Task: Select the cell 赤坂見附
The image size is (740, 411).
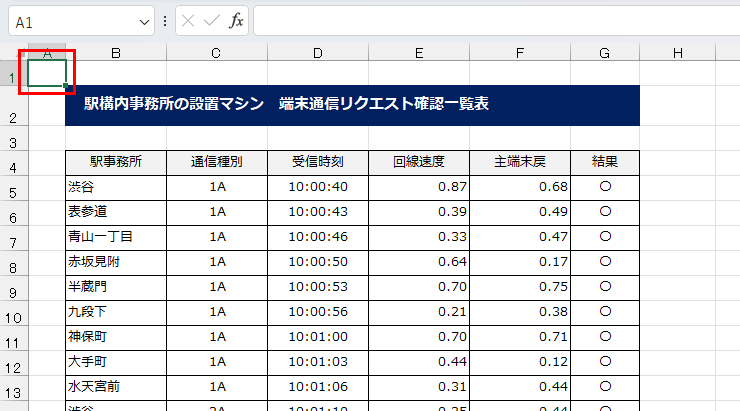Action: coord(116,262)
